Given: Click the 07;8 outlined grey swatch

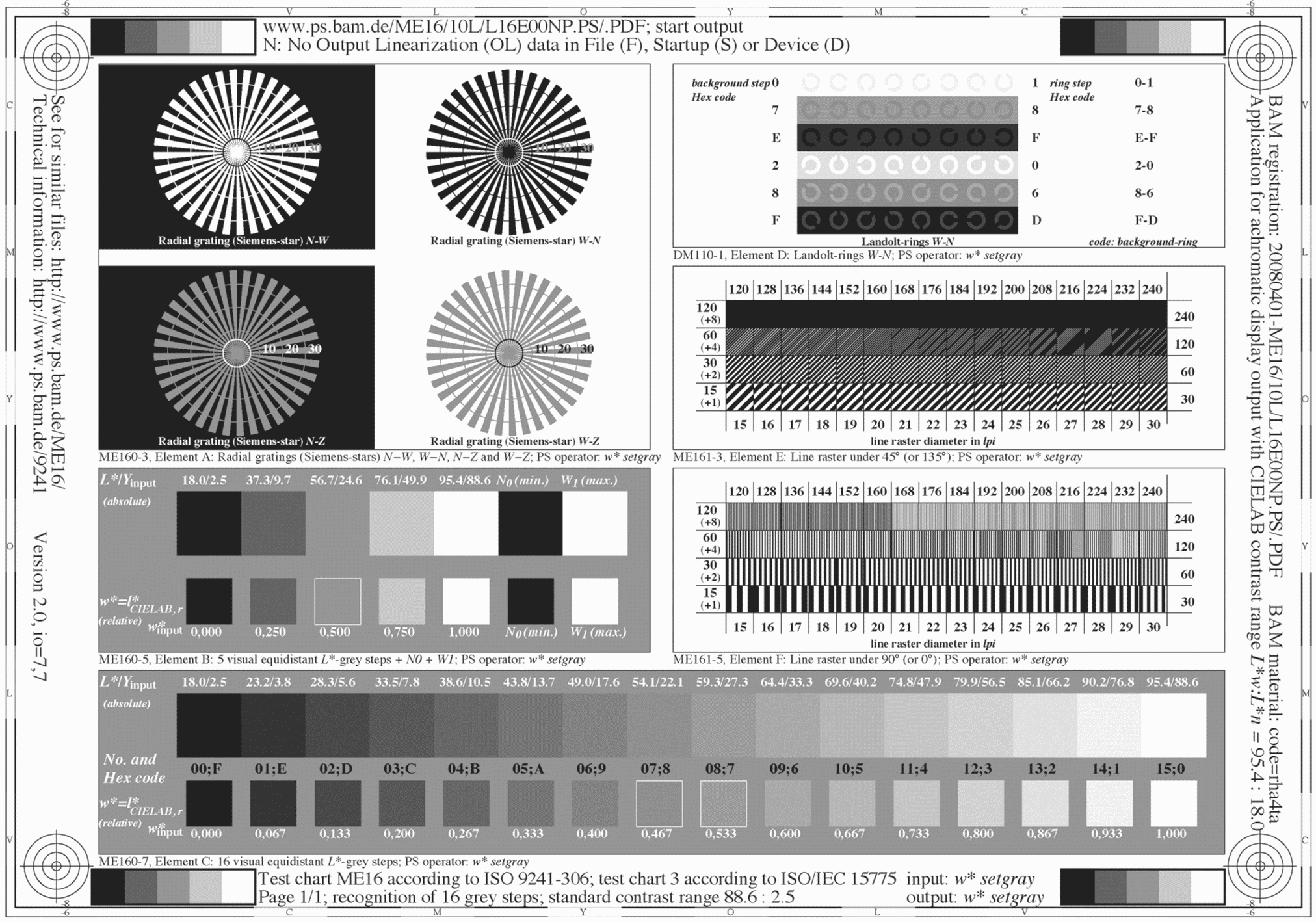Looking at the screenshot, I should [x=659, y=804].
